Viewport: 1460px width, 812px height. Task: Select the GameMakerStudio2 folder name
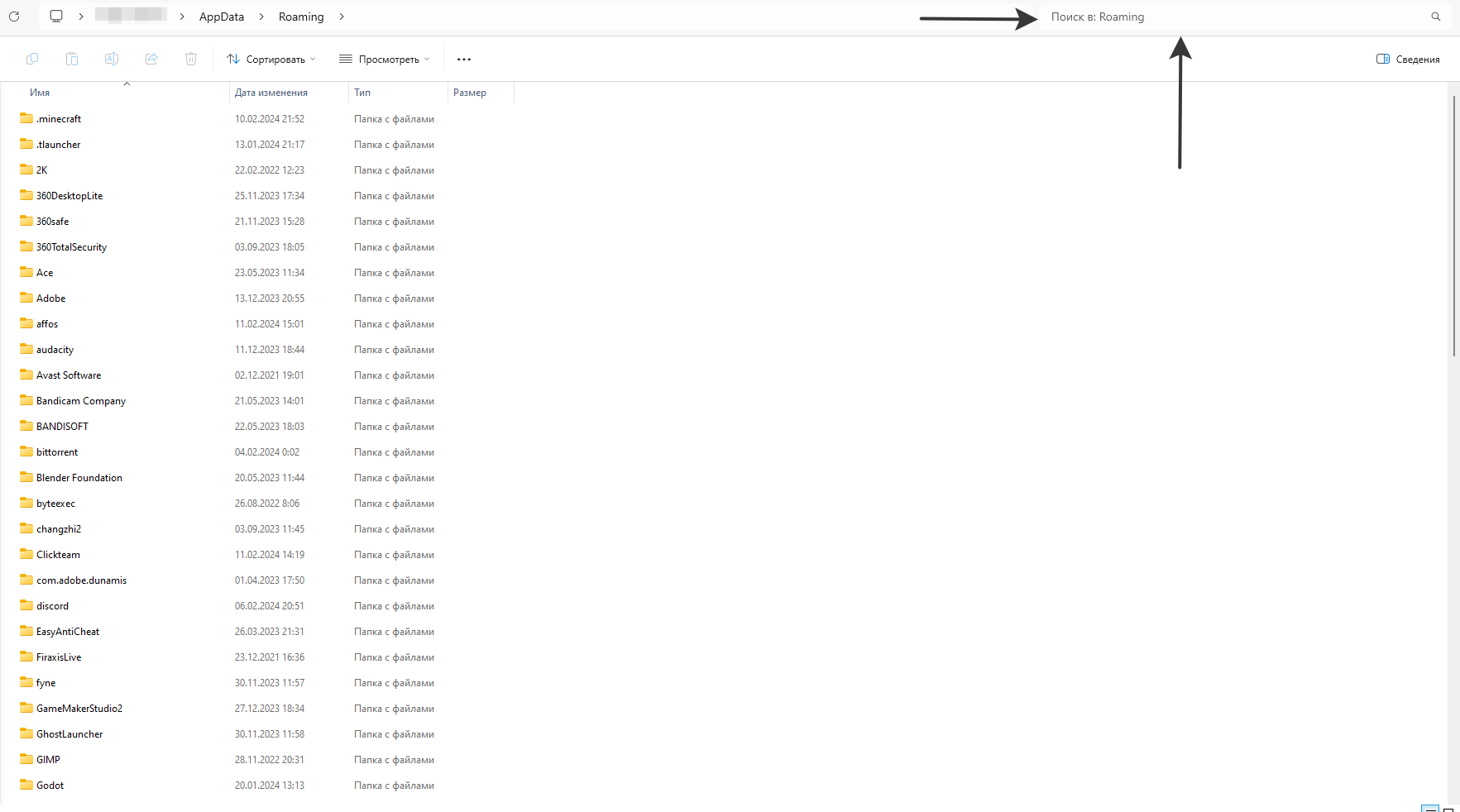[79, 709]
